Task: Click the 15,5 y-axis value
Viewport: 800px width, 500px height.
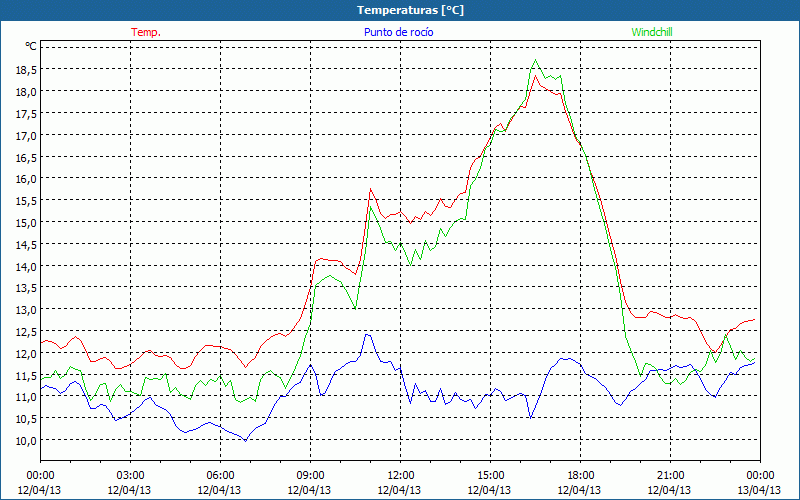Action: coord(26,201)
